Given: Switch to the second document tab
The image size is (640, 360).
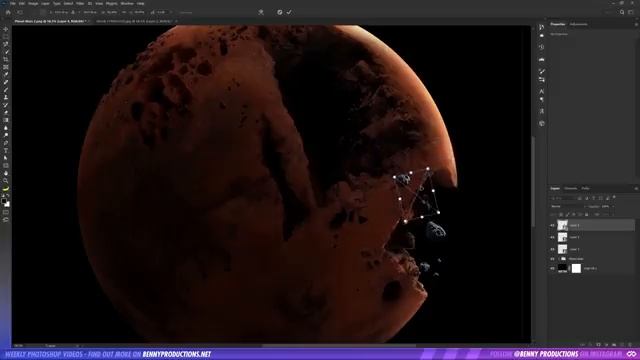Looking at the screenshot, I should [x=134, y=21].
